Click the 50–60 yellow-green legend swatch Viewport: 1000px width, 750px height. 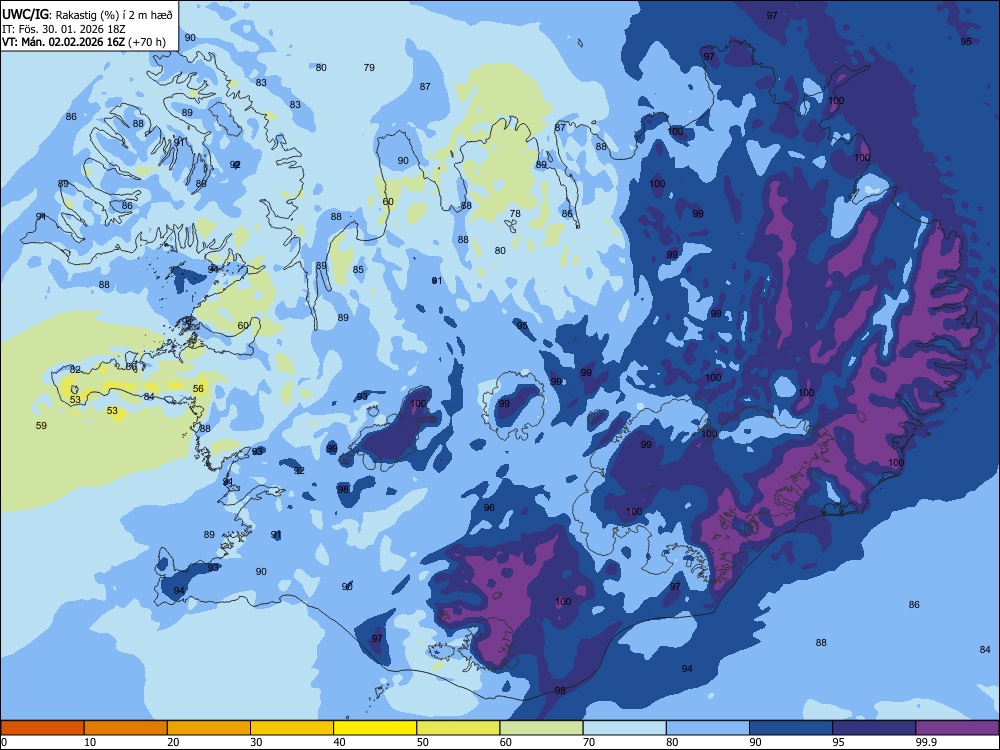[458, 728]
